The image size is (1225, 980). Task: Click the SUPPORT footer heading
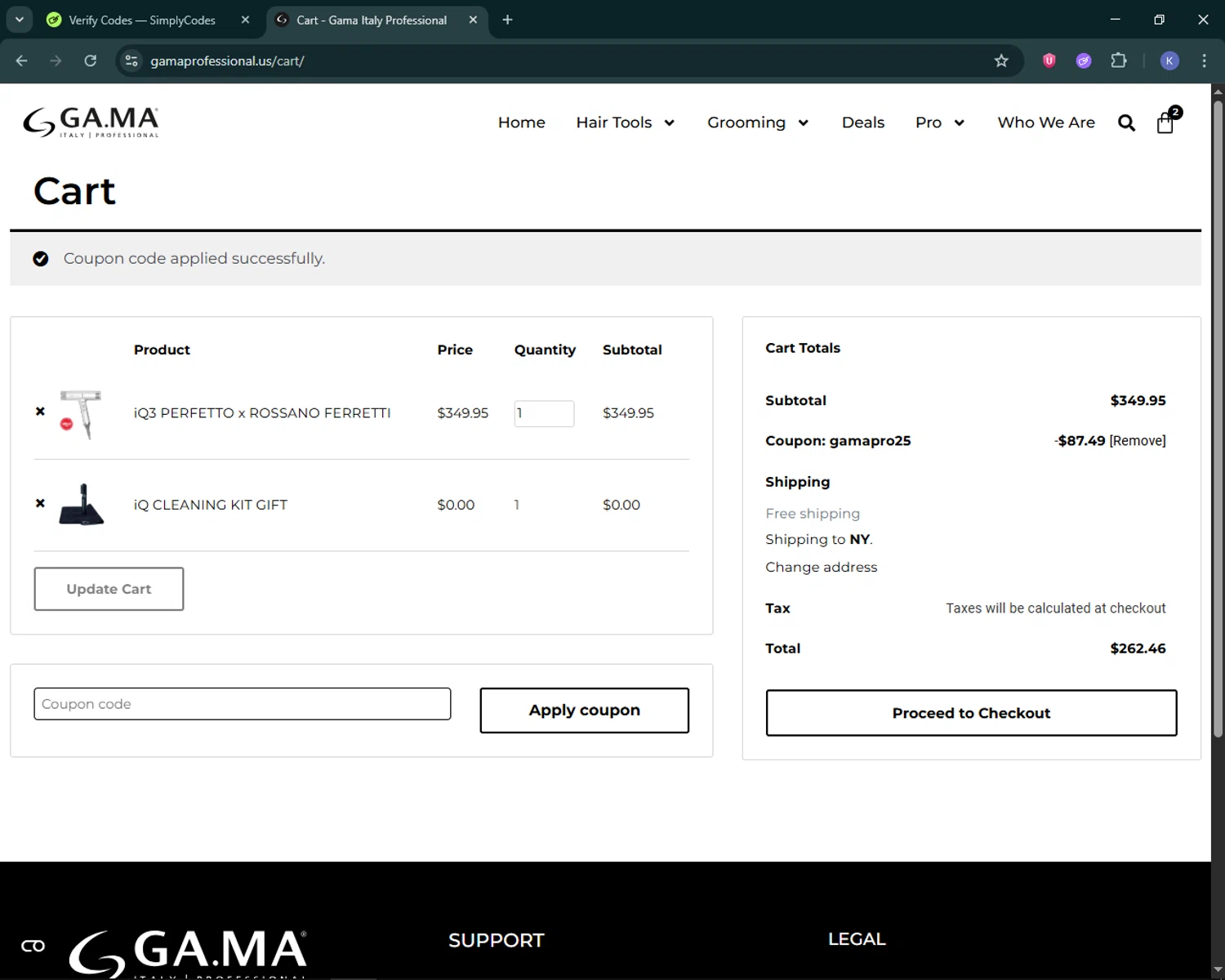coord(497,940)
